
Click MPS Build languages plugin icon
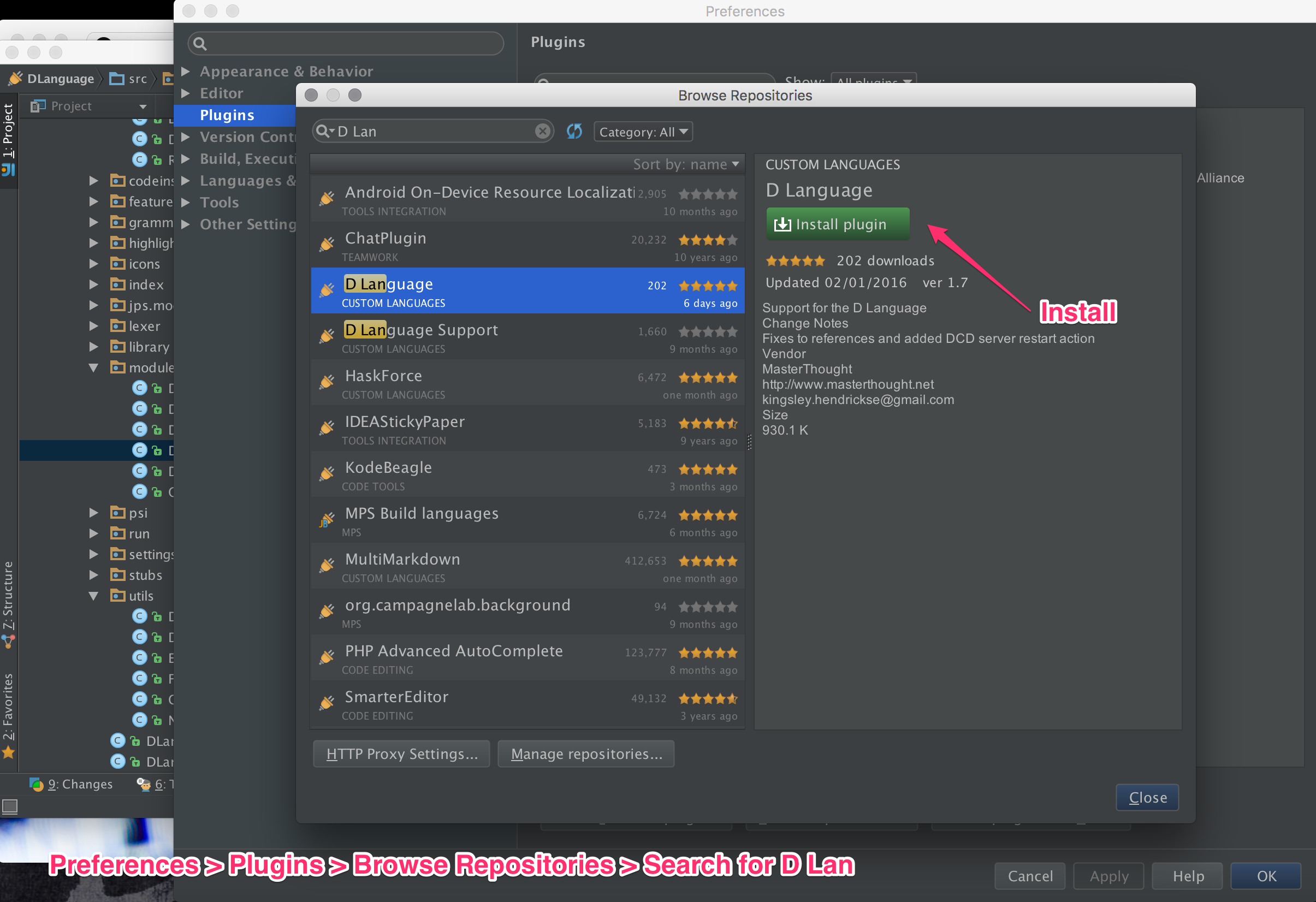click(327, 519)
